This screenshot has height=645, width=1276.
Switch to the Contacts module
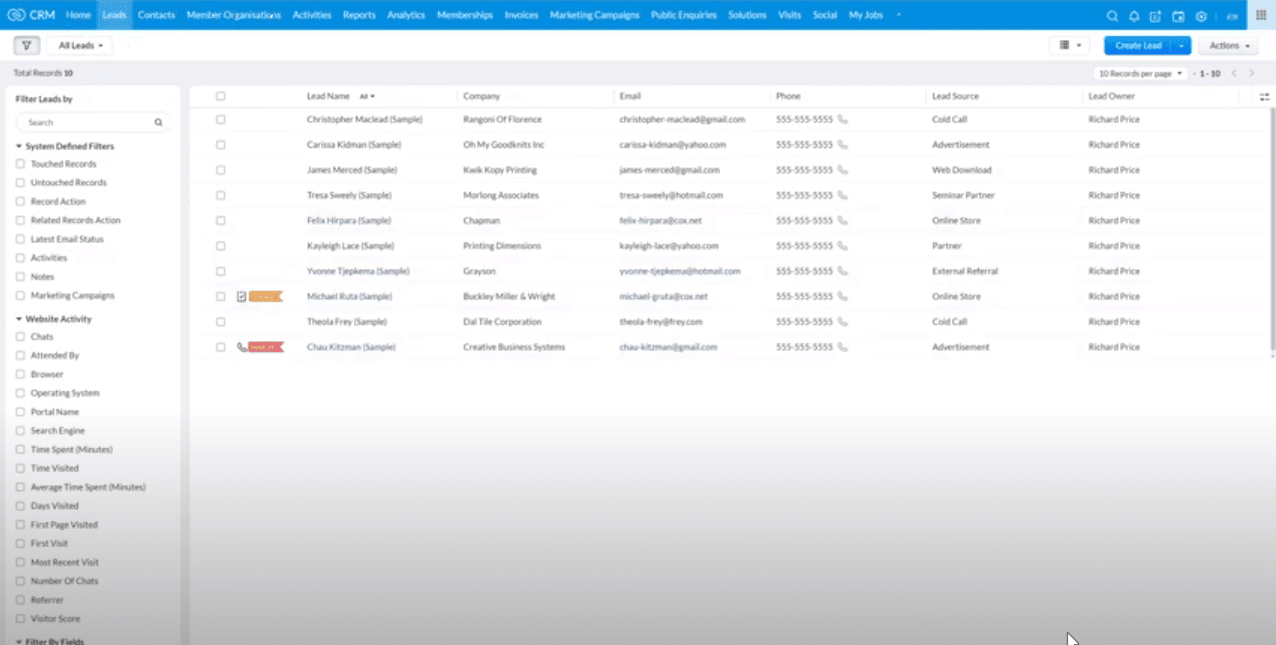pos(156,15)
